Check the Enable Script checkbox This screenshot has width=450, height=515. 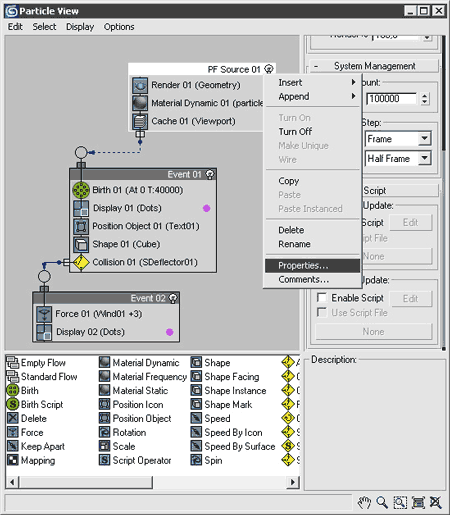[x=322, y=297]
